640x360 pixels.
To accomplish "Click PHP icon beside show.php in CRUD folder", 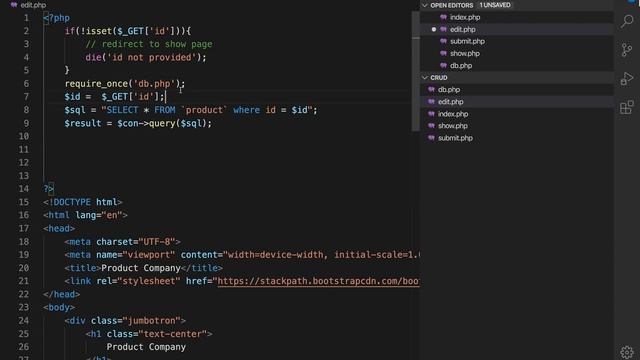I will (x=431, y=126).
